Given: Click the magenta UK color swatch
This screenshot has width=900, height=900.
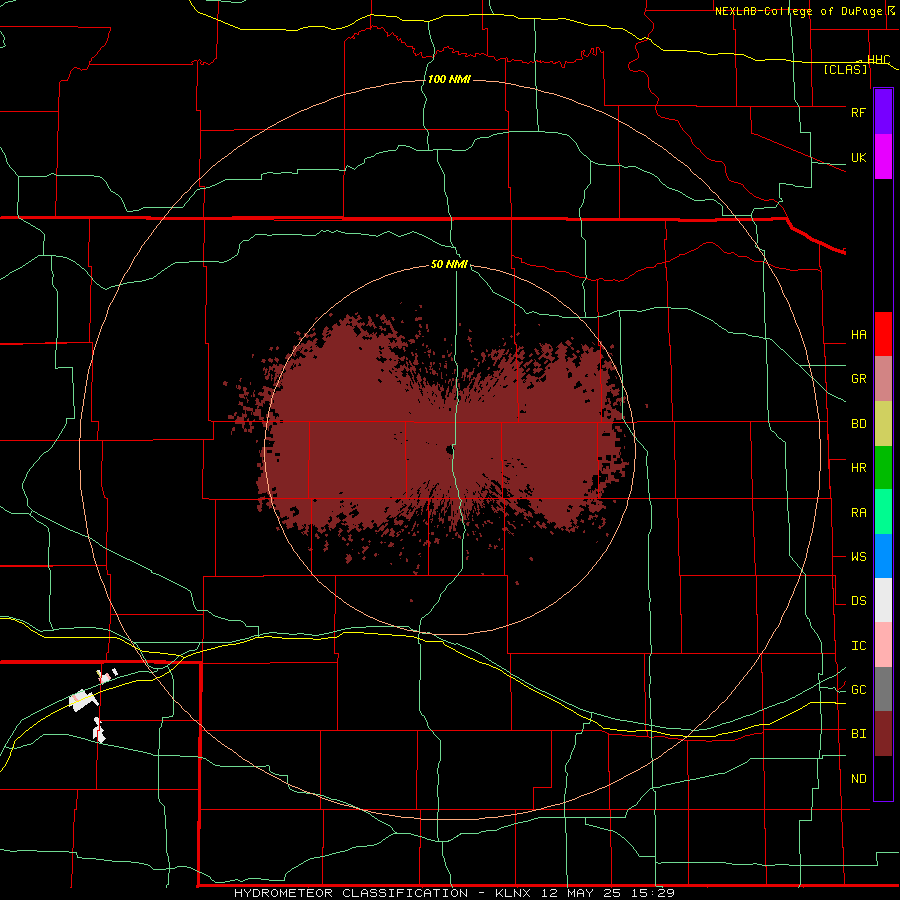Looking at the screenshot, I should (x=883, y=157).
